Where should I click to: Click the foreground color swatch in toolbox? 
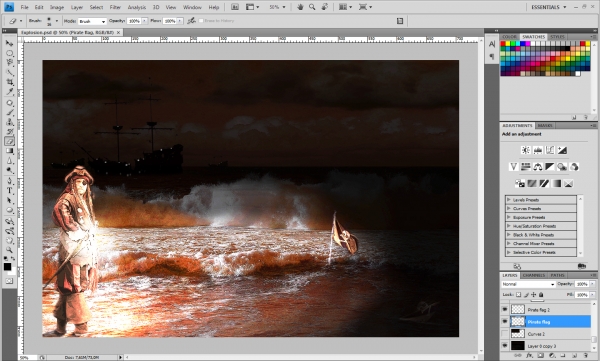pyautogui.click(x=7, y=267)
